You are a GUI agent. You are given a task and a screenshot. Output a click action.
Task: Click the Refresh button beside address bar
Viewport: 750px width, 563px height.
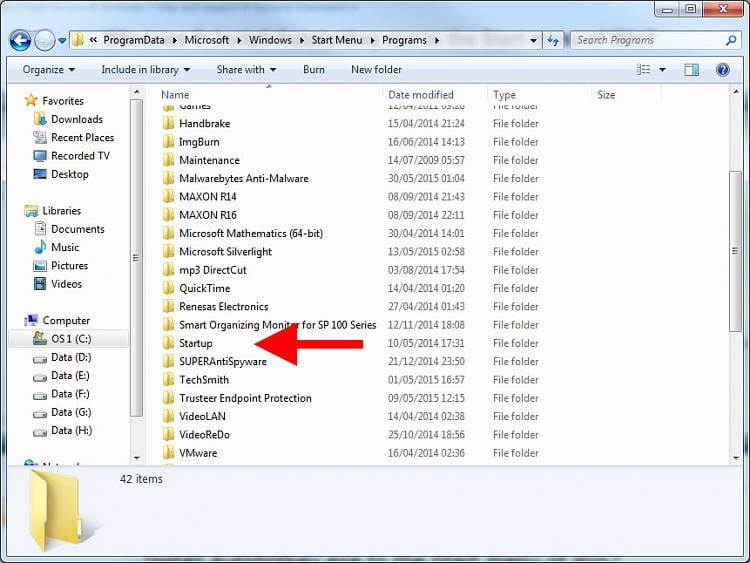(553, 41)
